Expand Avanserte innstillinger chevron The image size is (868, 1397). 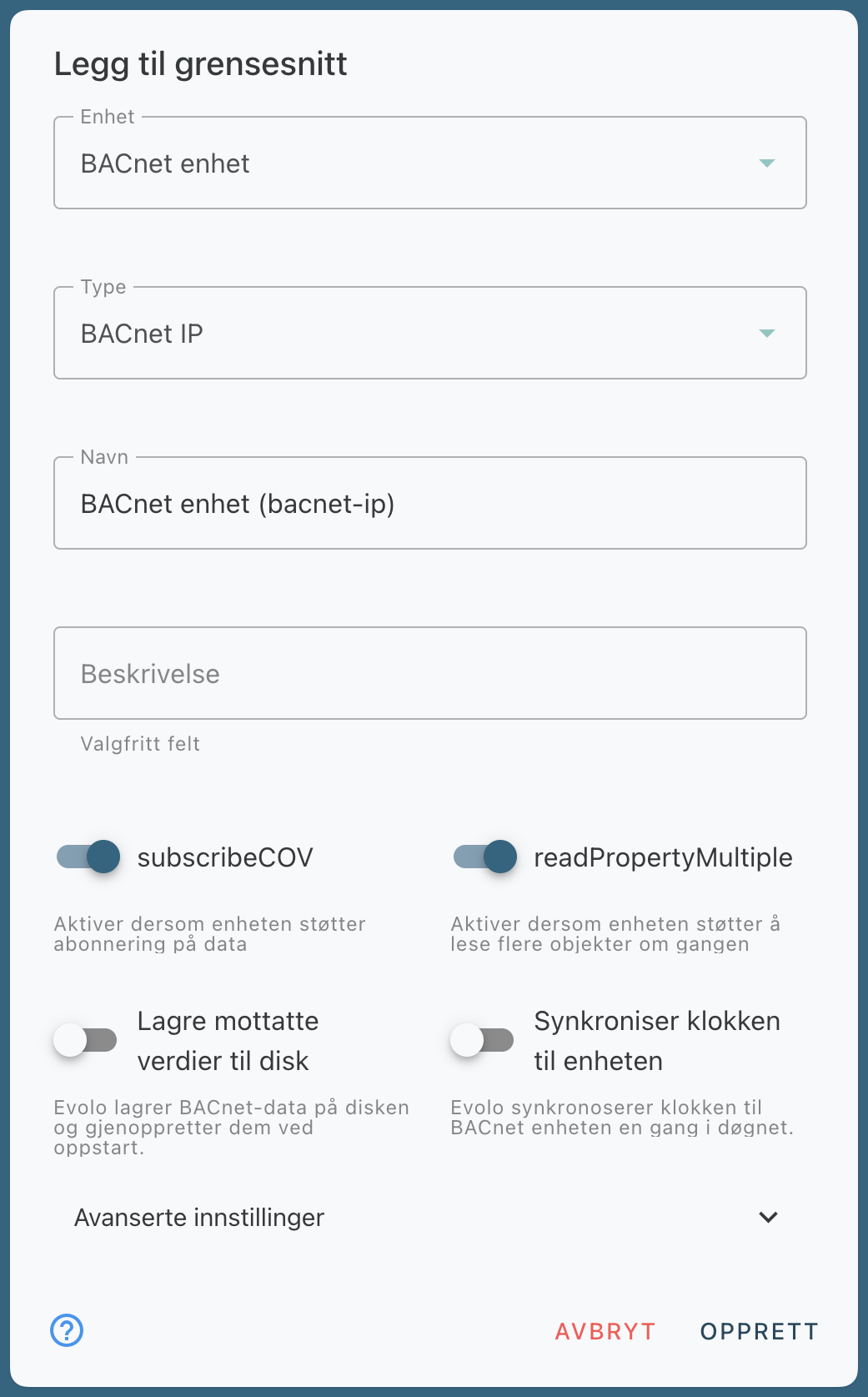click(768, 1218)
